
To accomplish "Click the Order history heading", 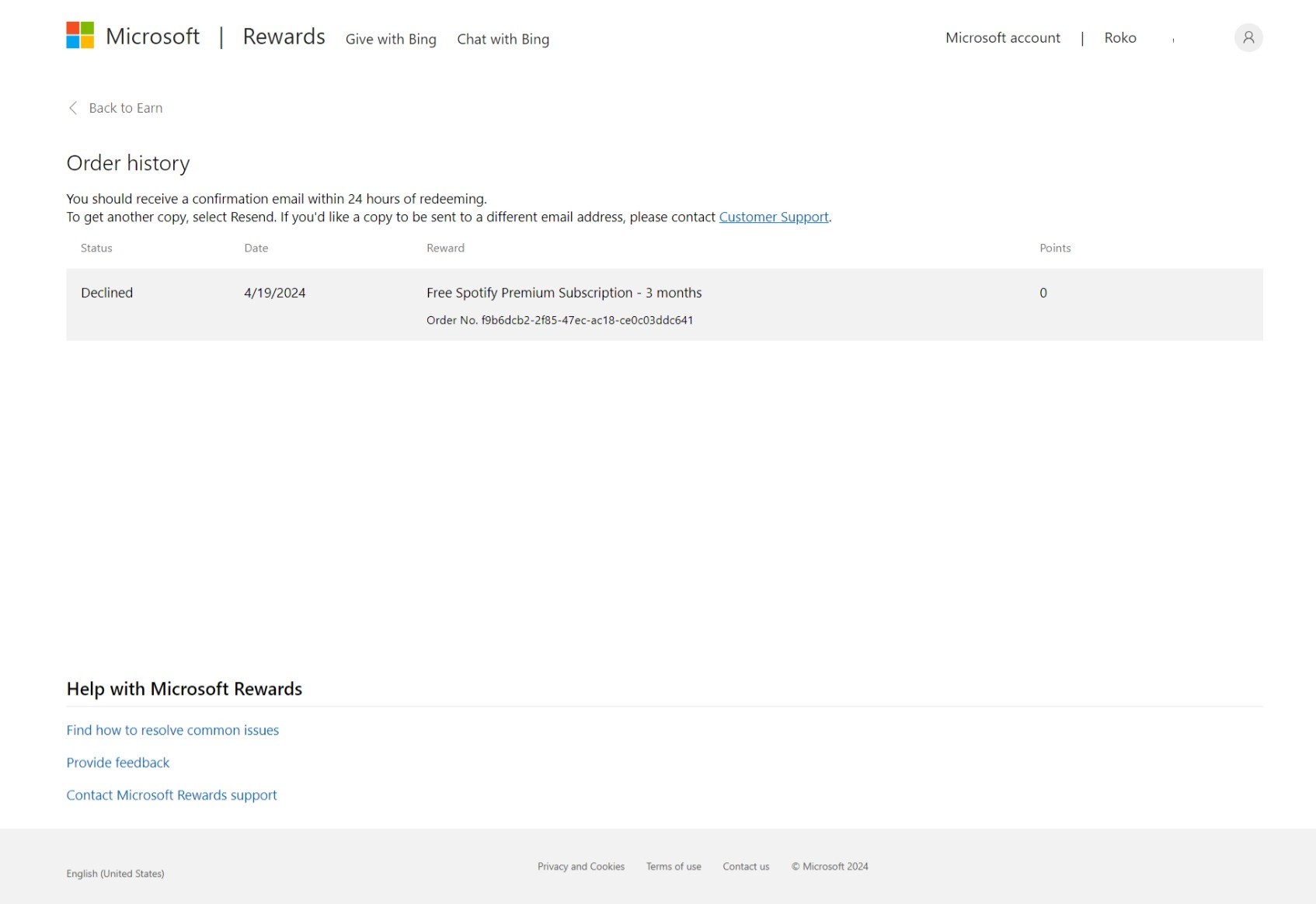I will 128,163.
